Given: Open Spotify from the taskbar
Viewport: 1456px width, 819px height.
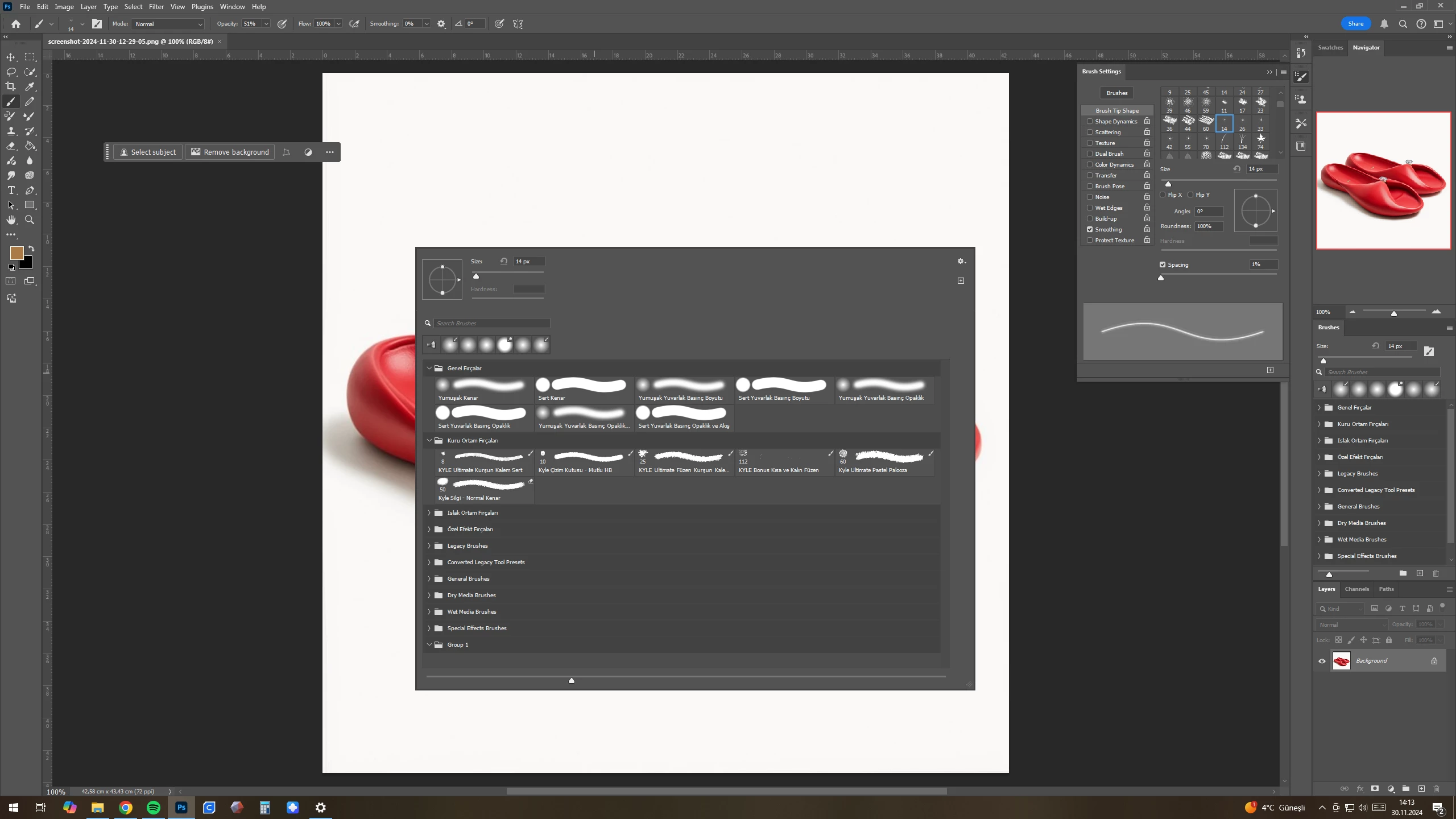Looking at the screenshot, I should pos(154,808).
